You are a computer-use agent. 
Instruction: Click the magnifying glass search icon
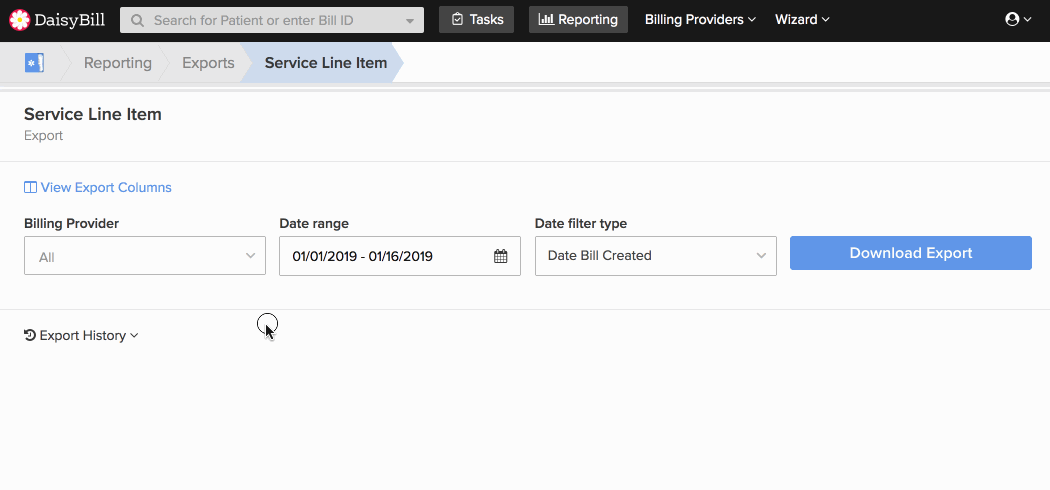tap(137, 20)
